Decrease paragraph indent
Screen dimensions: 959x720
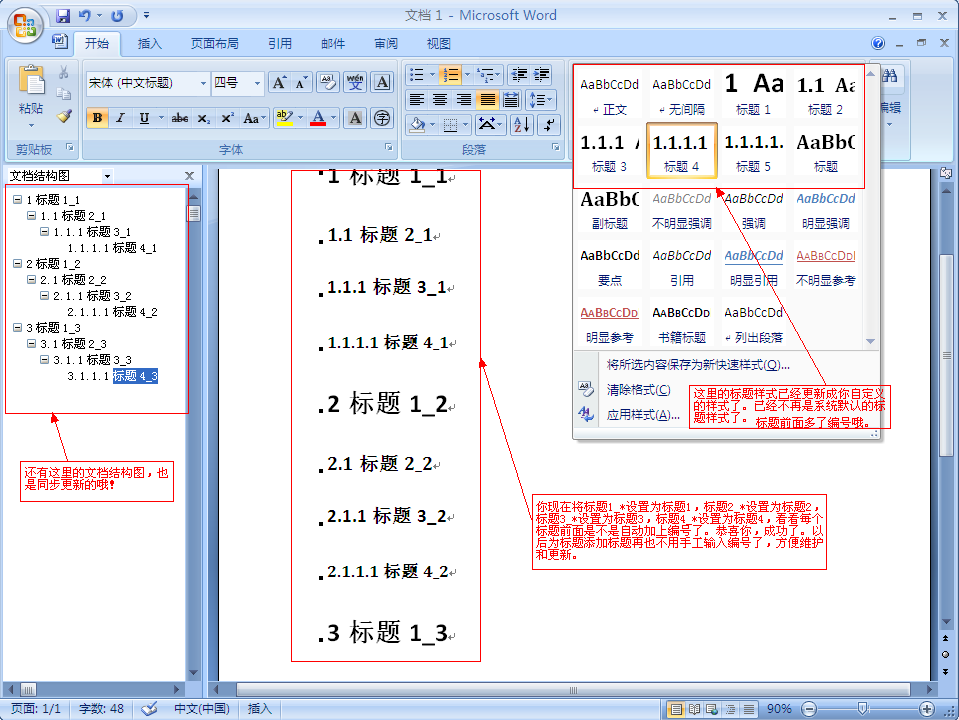(x=519, y=75)
